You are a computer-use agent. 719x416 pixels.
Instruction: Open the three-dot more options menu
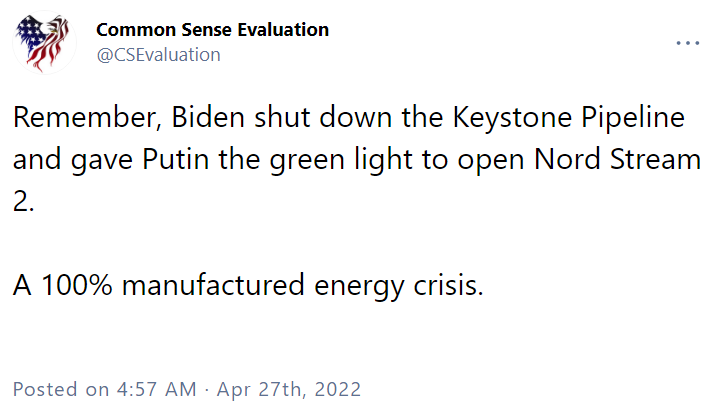pos(687,43)
